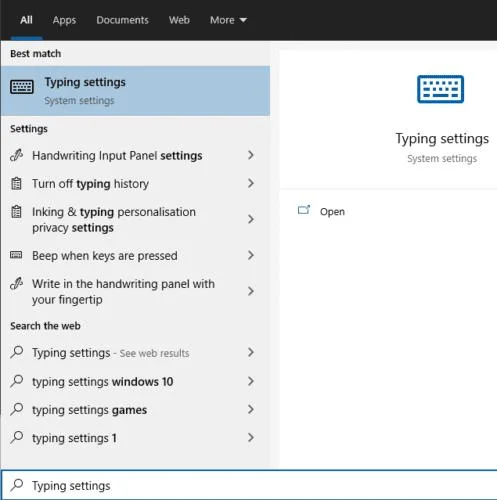Expand Handwriting Input Panel settings with its chevron
This screenshot has width=497, height=500.
(x=251, y=155)
